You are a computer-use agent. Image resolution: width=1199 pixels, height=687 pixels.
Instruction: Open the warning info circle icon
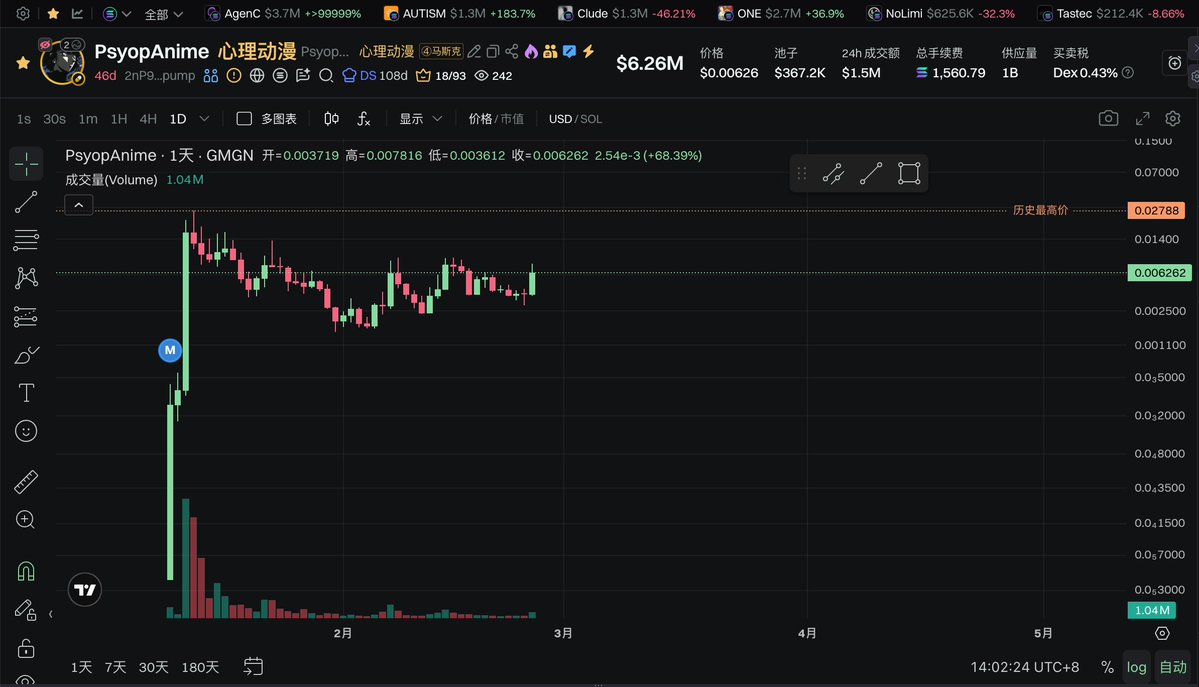click(x=234, y=76)
